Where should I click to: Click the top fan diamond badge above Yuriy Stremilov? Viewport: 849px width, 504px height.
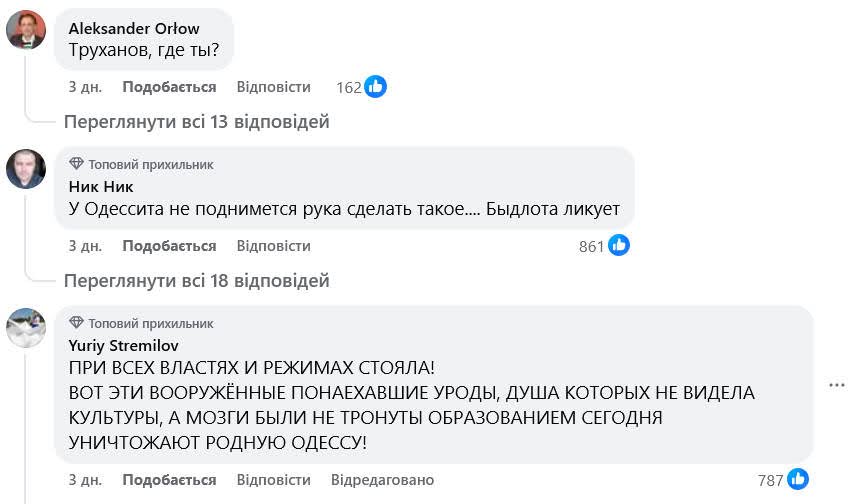(76, 324)
